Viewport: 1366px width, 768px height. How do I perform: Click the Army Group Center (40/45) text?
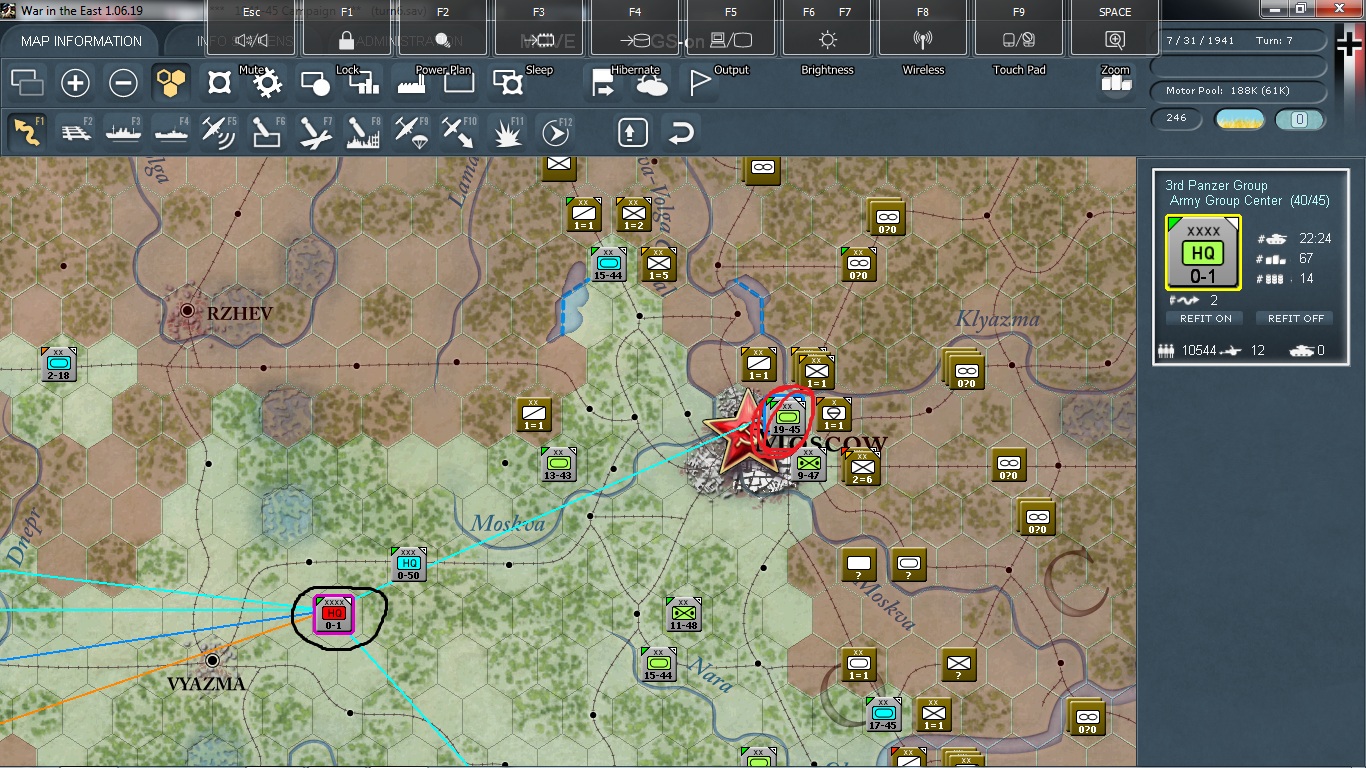[x=1249, y=201]
